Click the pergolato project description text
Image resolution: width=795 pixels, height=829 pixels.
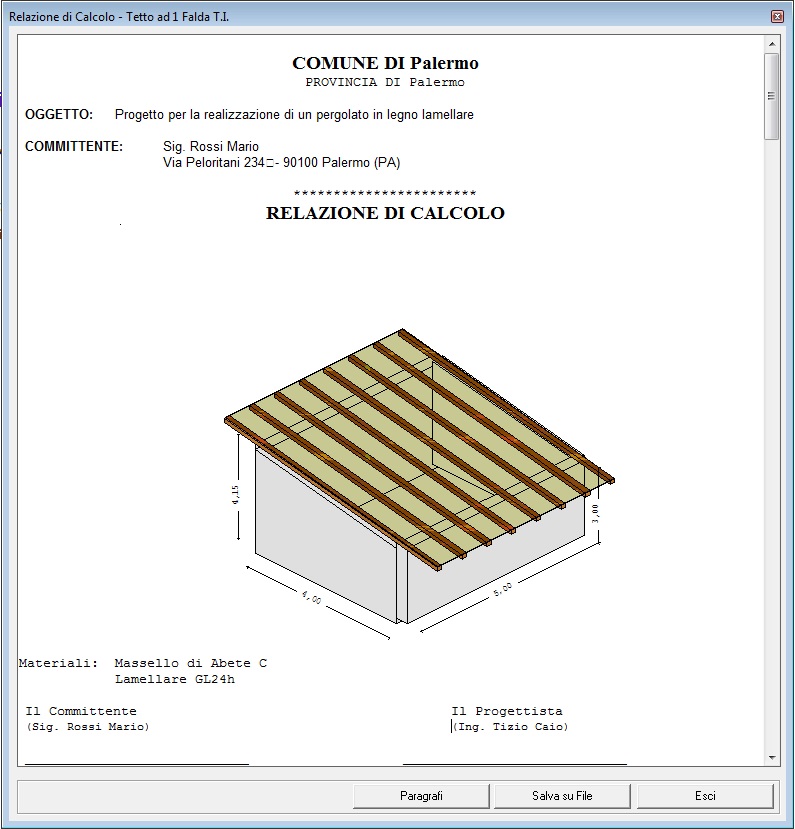(x=294, y=115)
